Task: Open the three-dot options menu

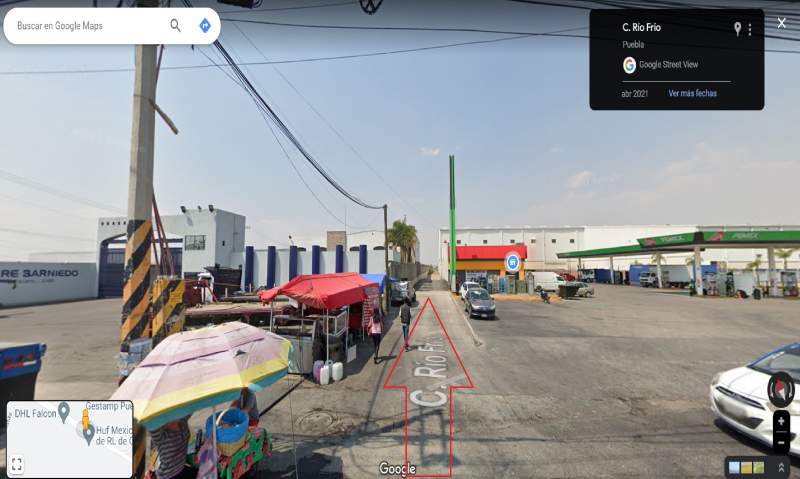Action: (x=749, y=30)
